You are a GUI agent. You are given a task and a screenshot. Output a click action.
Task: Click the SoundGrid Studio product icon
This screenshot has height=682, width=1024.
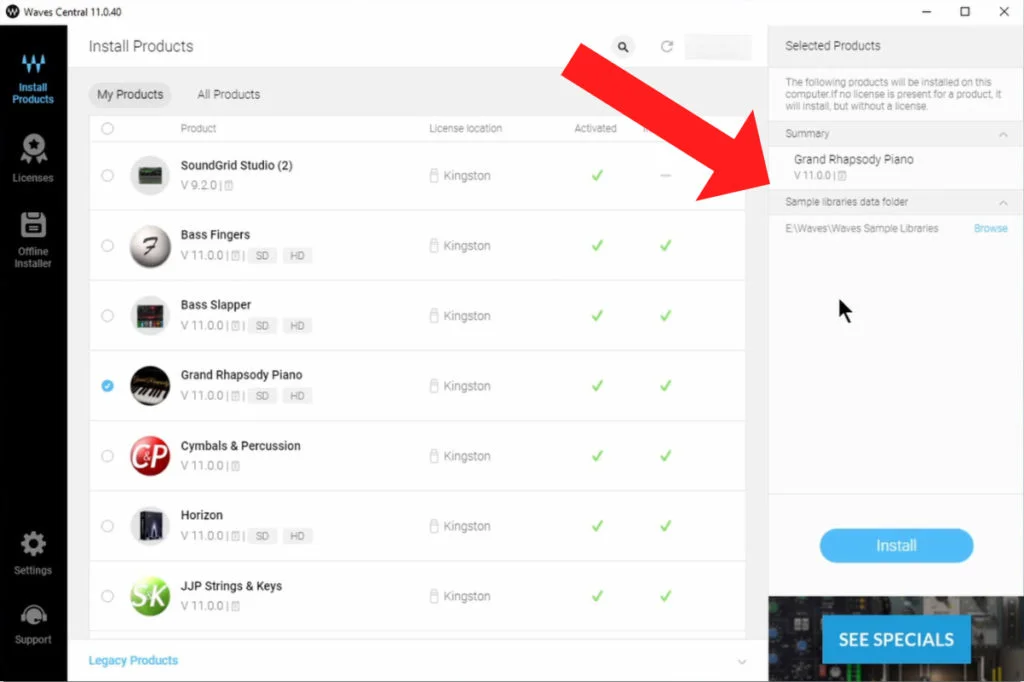tap(150, 175)
